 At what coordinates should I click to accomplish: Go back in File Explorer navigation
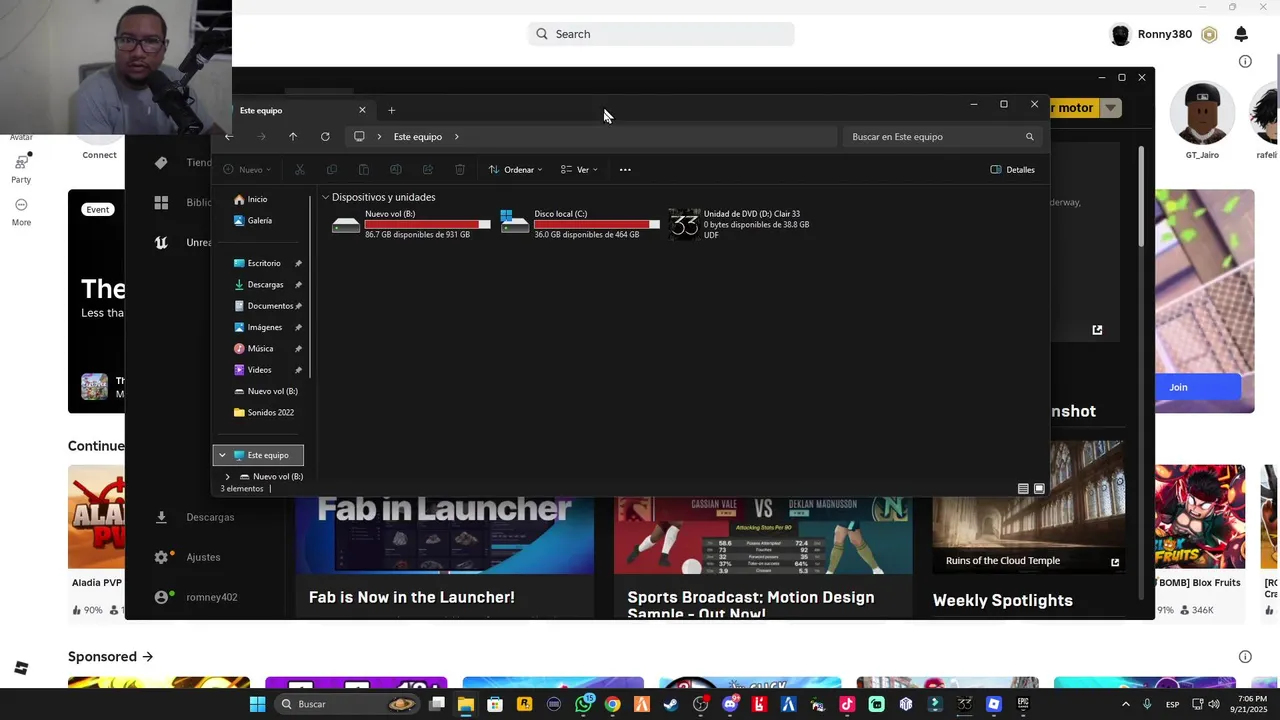229,137
